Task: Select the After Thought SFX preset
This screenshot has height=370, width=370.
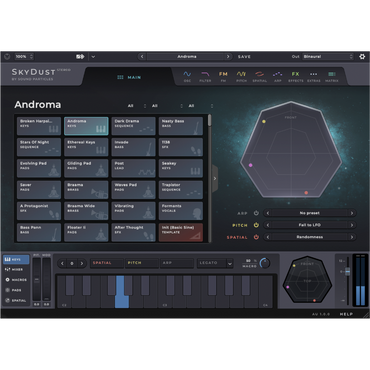Action: [x=134, y=232]
